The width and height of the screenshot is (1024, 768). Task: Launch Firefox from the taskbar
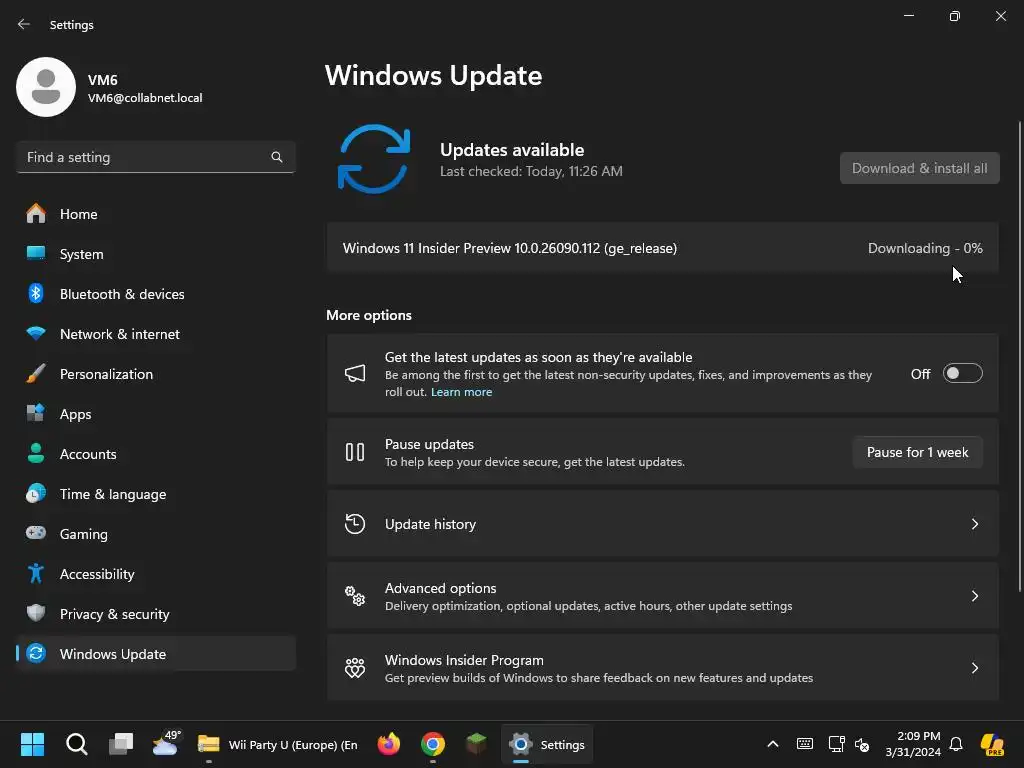[x=389, y=744]
